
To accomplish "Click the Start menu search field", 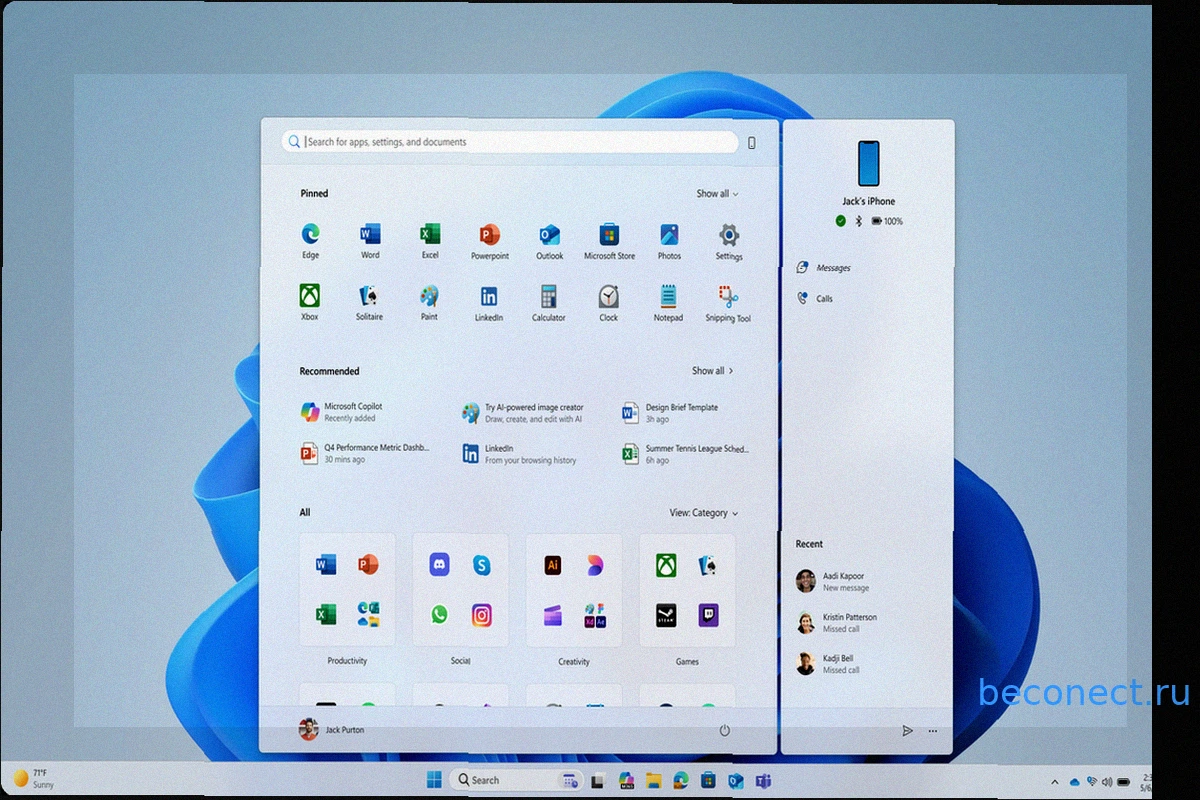I will pos(510,142).
